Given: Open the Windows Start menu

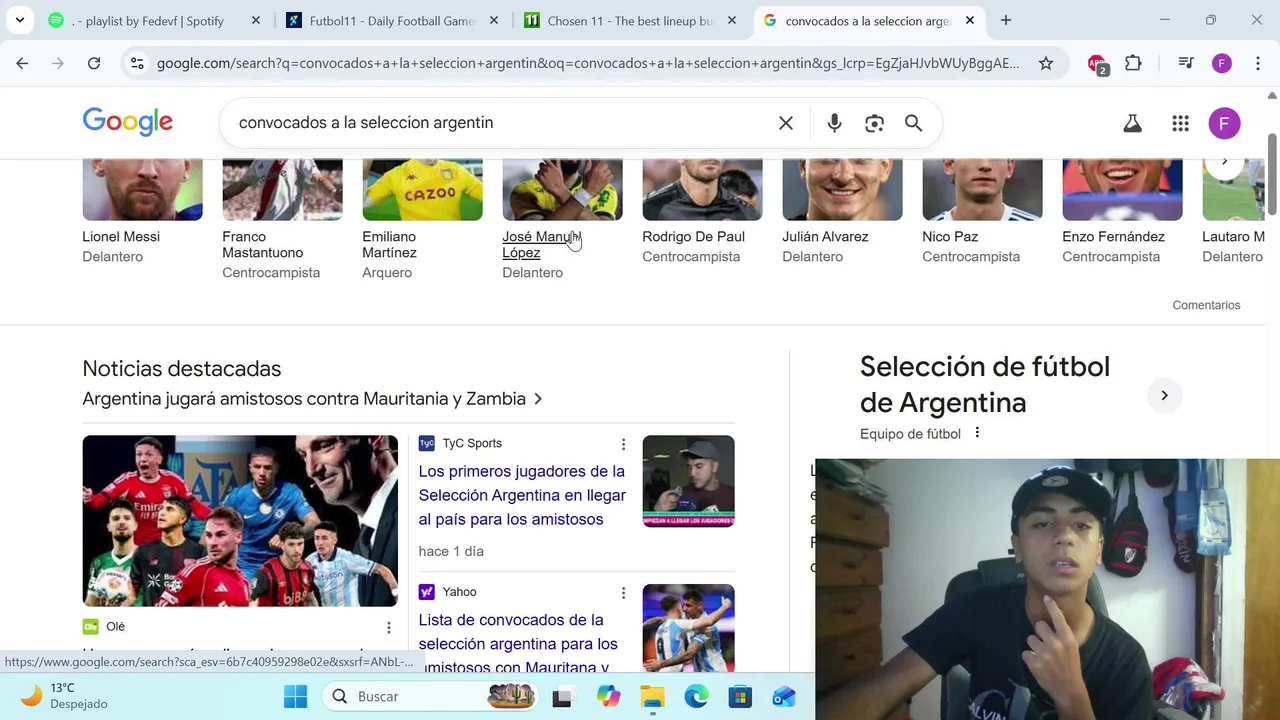Looking at the screenshot, I should click(x=295, y=696).
